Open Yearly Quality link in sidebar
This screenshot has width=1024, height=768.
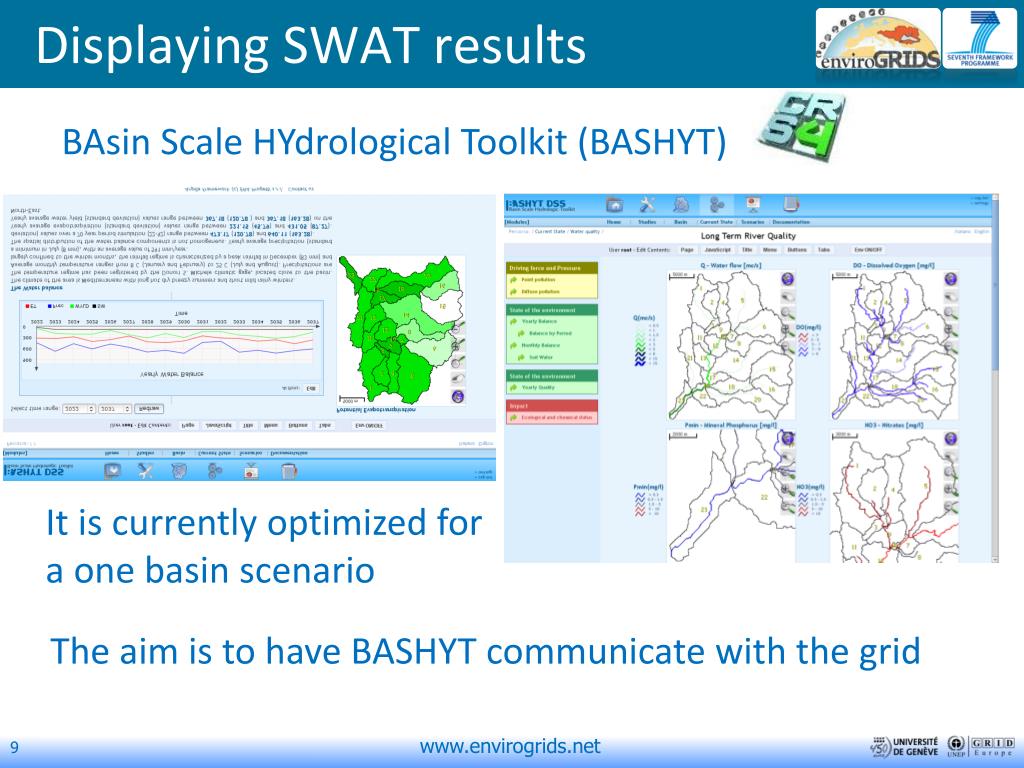538,387
